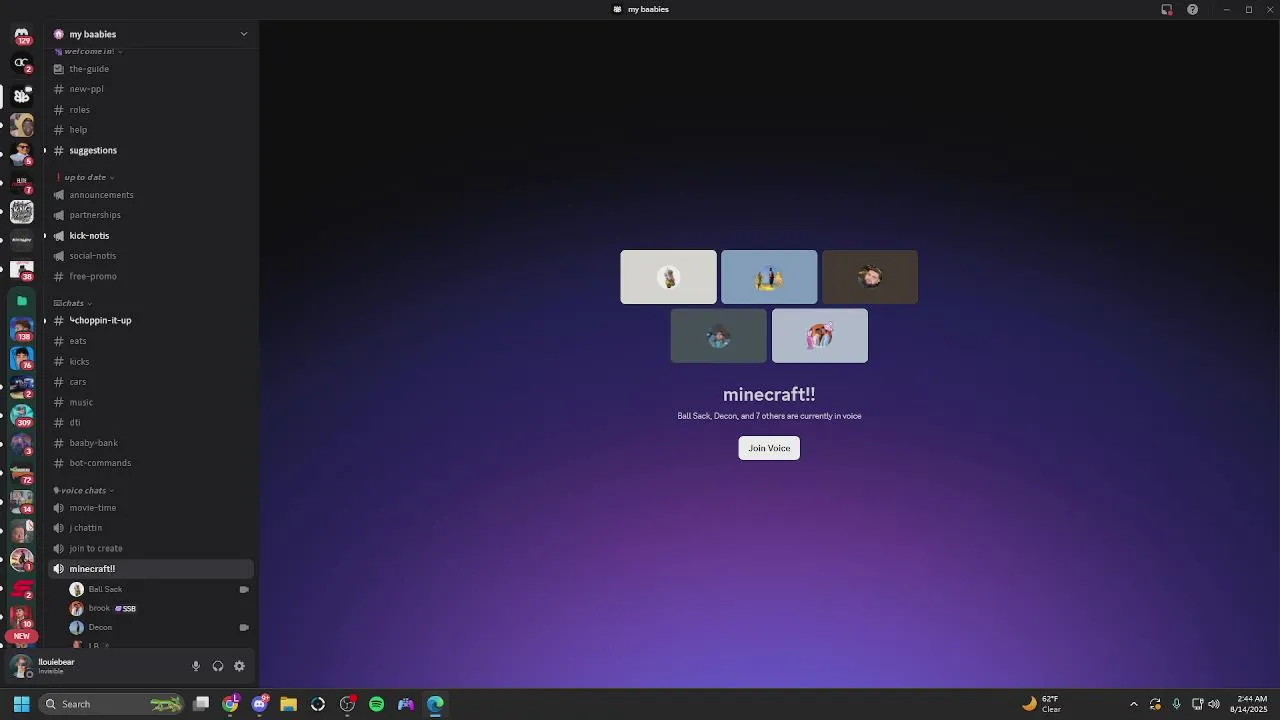Open Windows Start menu
Viewport: 1280px width, 720px height.
22,704
